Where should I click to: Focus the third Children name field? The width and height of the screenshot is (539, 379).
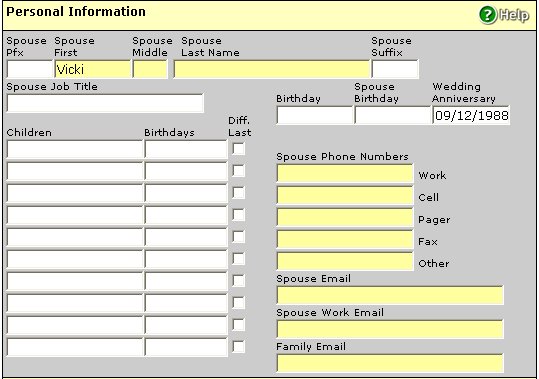coord(75,193)
